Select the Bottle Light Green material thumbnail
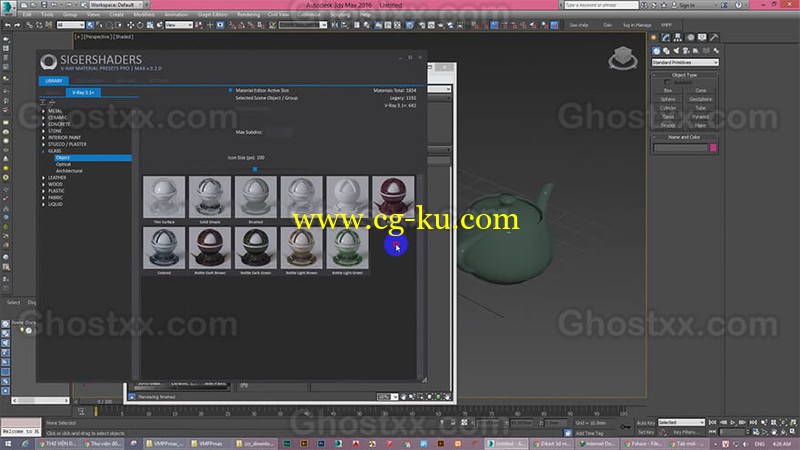 point(347,248)
